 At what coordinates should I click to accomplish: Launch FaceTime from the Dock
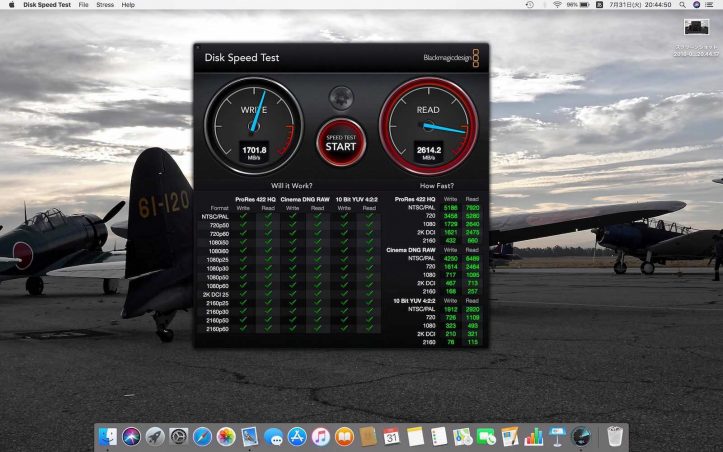pyautogui.click(x=486, y=436)
